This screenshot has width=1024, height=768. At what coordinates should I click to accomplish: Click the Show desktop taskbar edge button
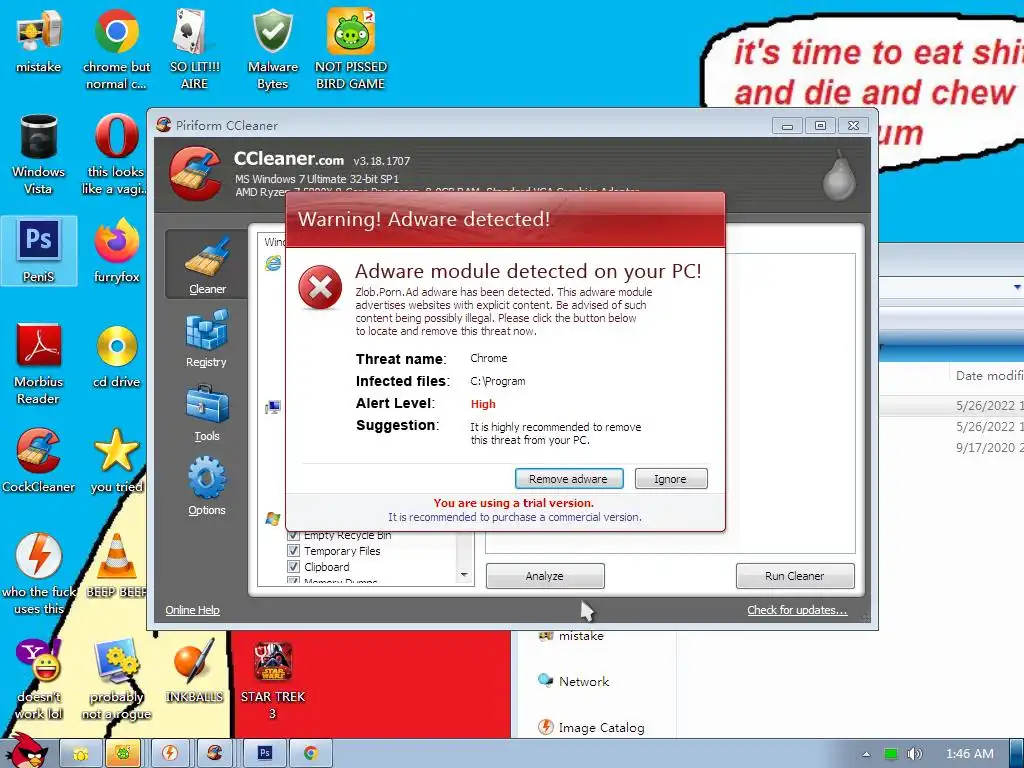tap(1016, 754)
